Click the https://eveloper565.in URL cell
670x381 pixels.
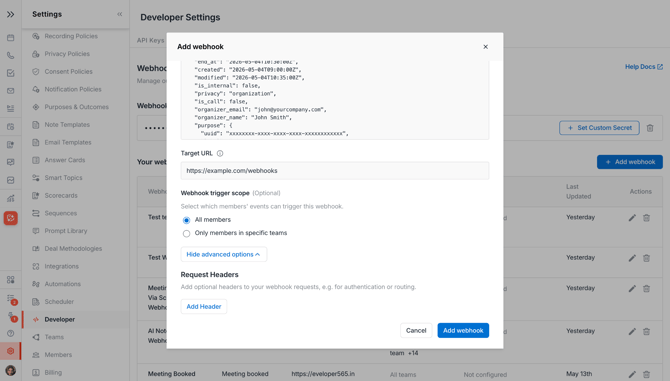pyautogui.click(x=323, y=374)
